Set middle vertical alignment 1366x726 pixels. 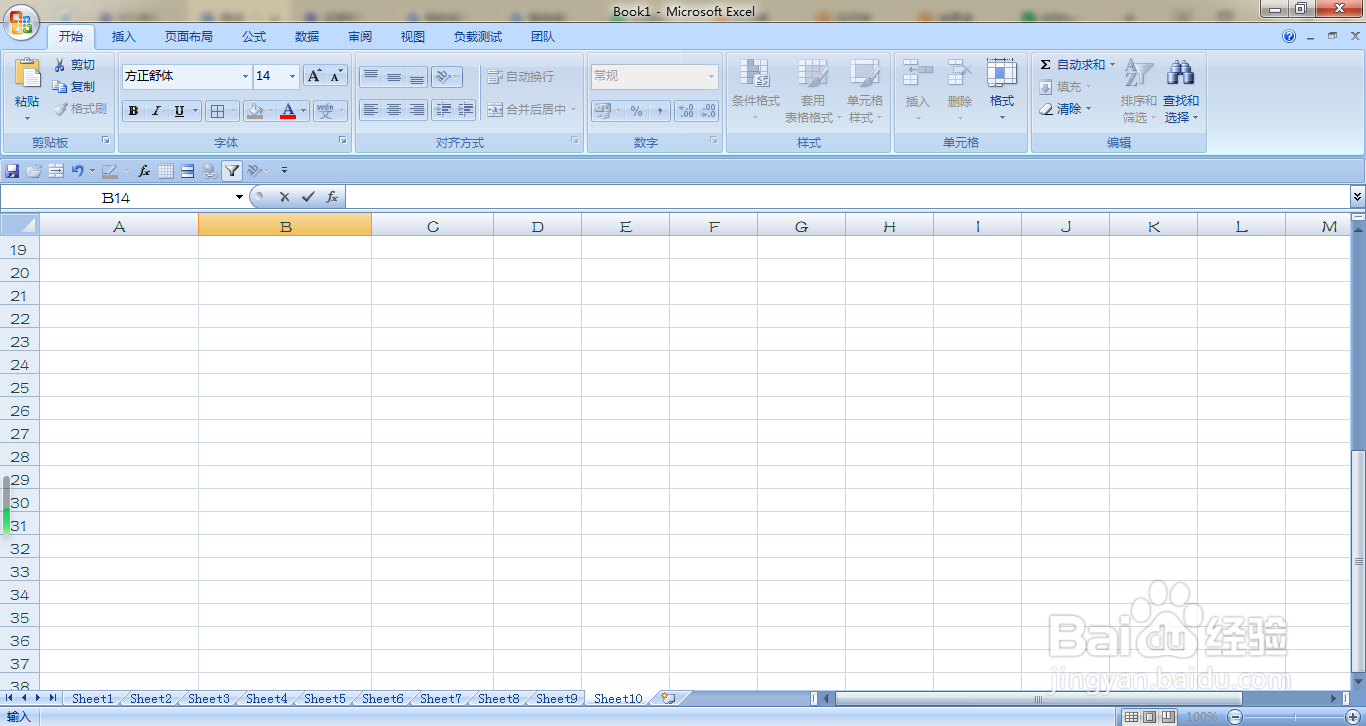pos(394,77)
